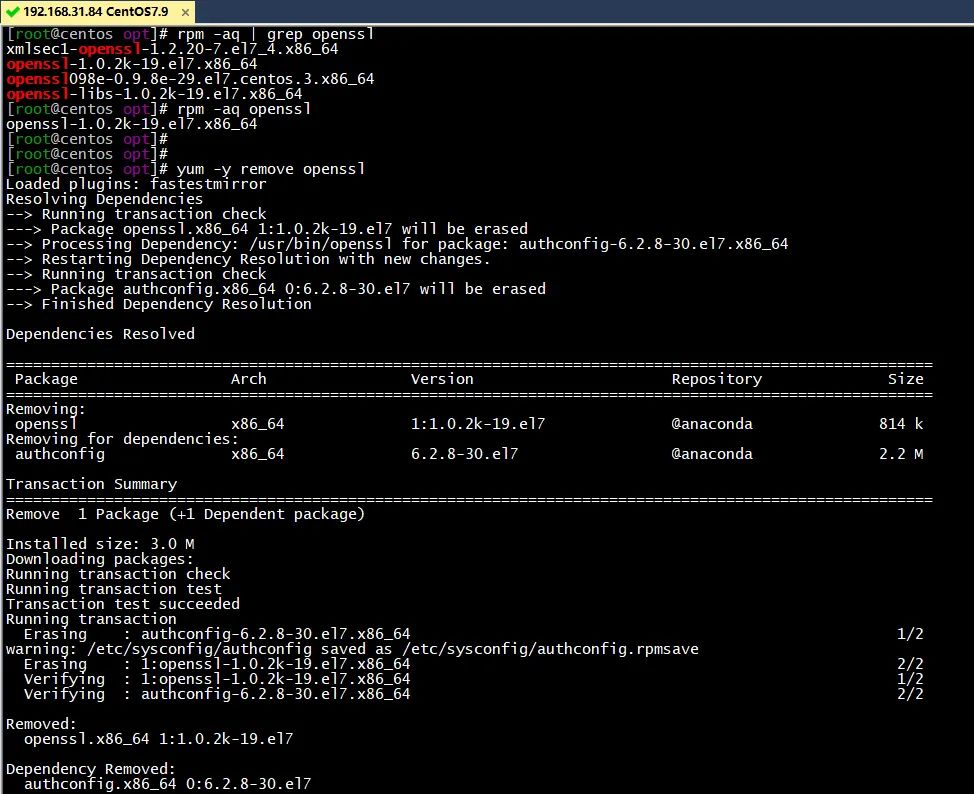Viewport: 974px width, 794px height.
Task: Click the 'Dependencies Resolved' line
Action: tap(100, 334)
